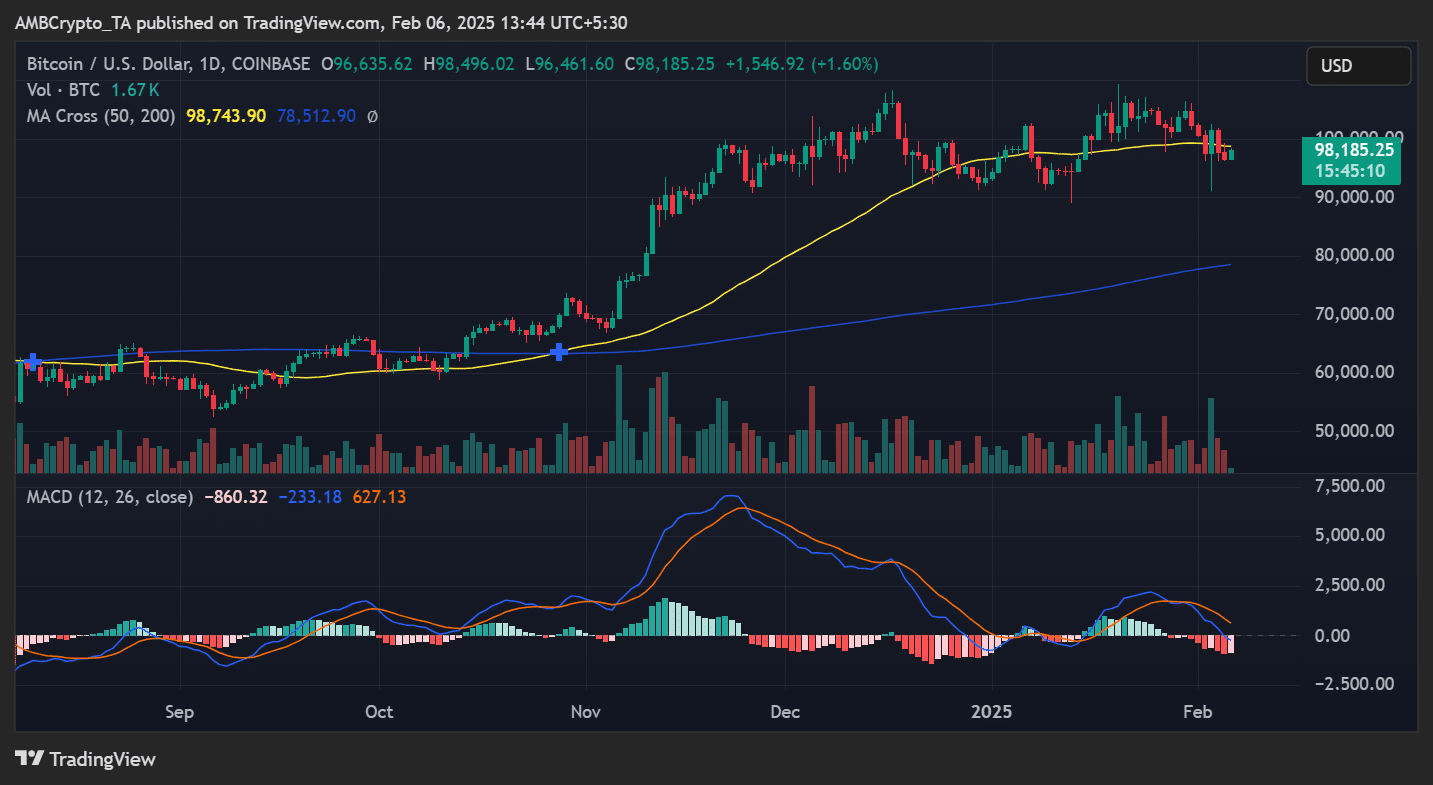Click the 80,000.00 price axis label

1354,255
